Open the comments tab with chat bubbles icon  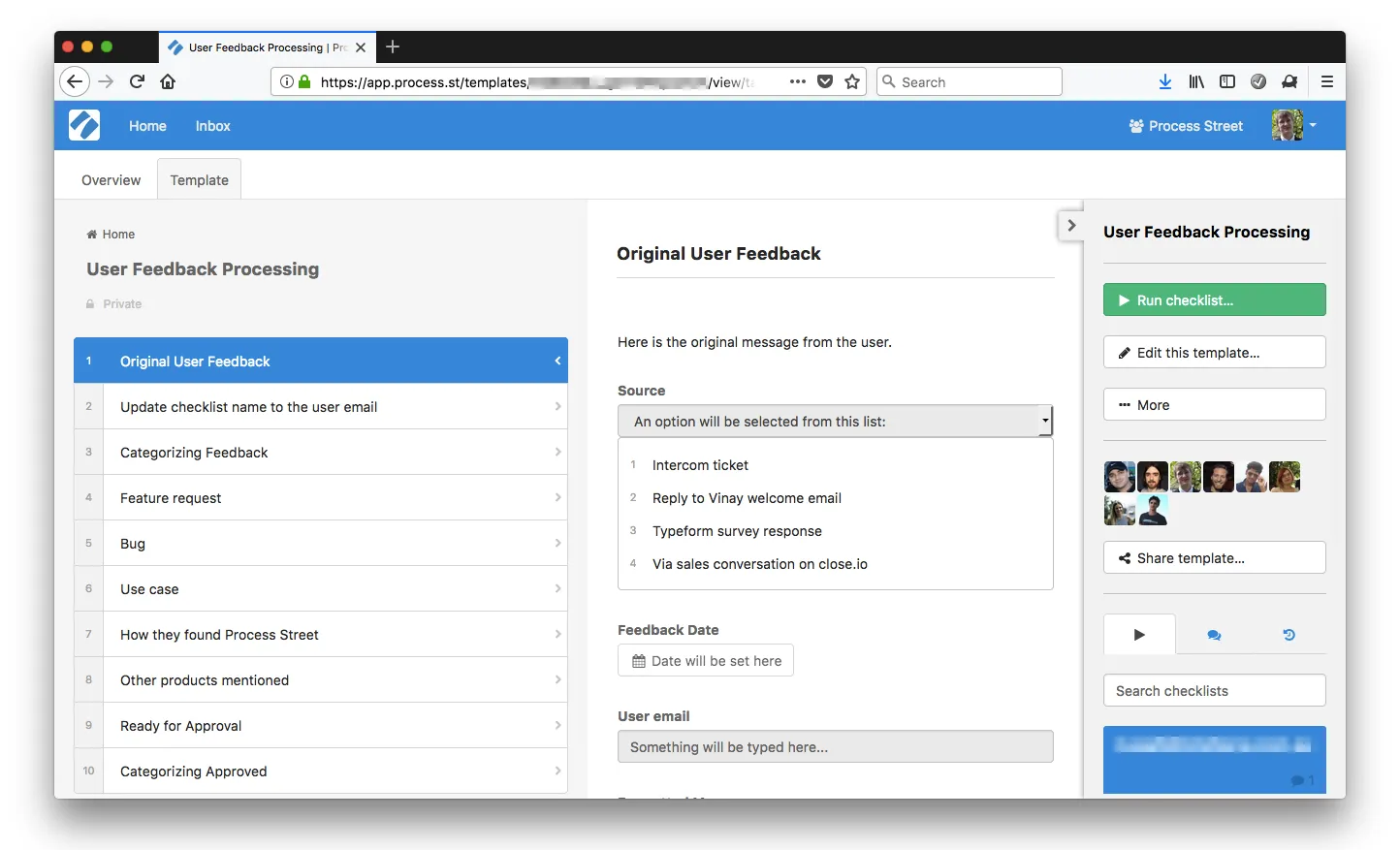1214,635
